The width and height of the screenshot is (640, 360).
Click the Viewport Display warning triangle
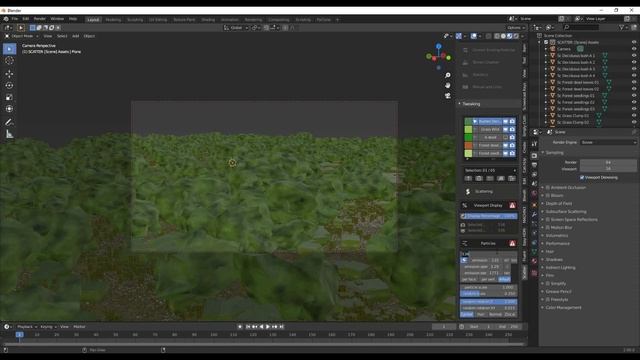pos(512,205)
